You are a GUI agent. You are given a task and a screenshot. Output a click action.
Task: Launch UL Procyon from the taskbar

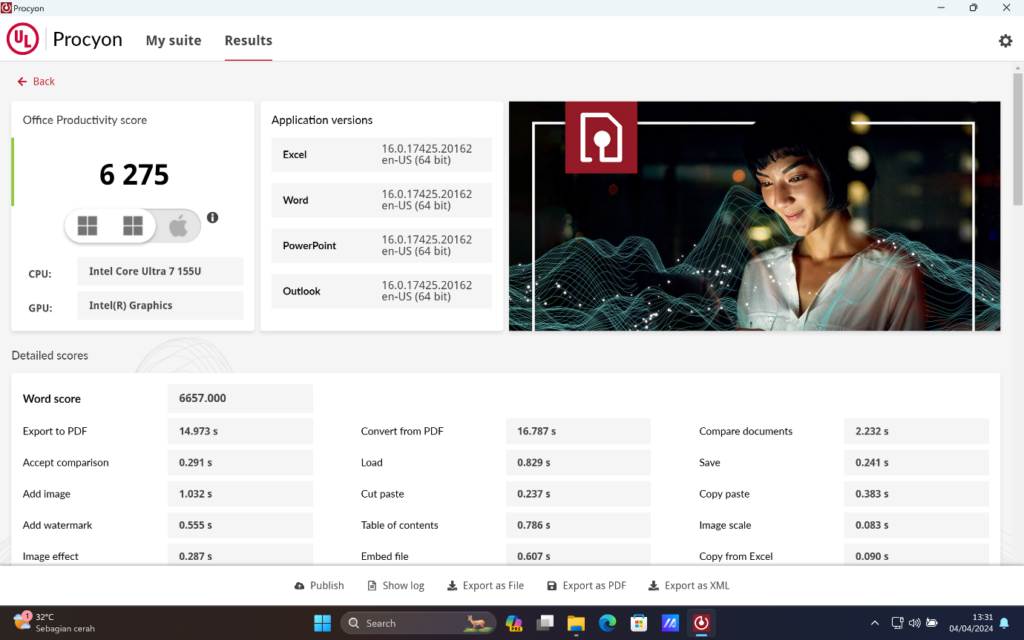click(x=700, y=622)
